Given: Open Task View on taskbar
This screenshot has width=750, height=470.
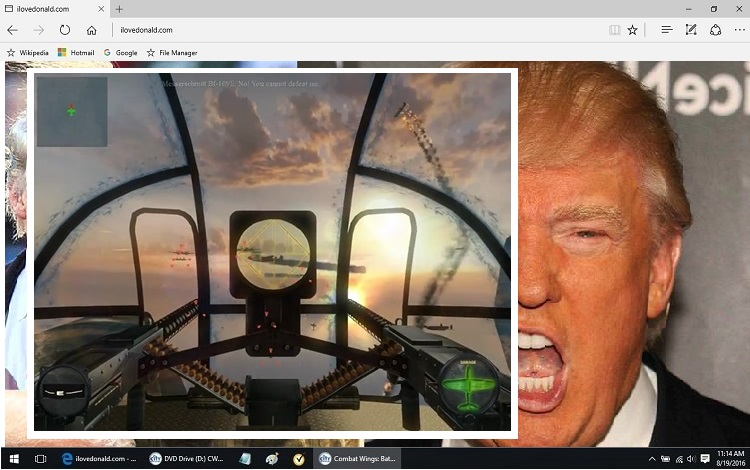Looking at the screenshot, I should pyautogui.click(x=41, y=459).
